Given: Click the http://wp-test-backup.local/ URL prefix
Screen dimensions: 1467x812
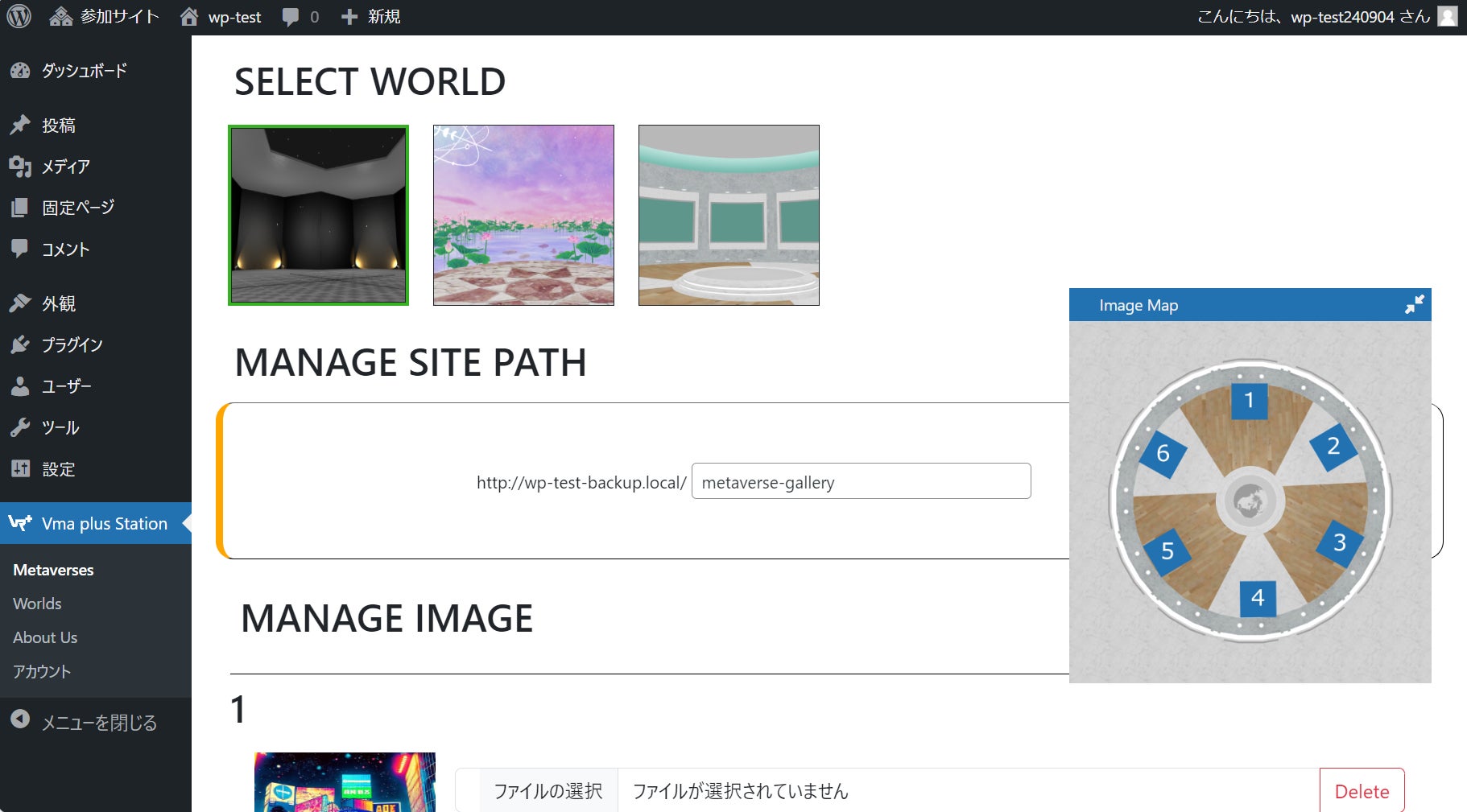Looking at the screenshot, I should 581,482.
